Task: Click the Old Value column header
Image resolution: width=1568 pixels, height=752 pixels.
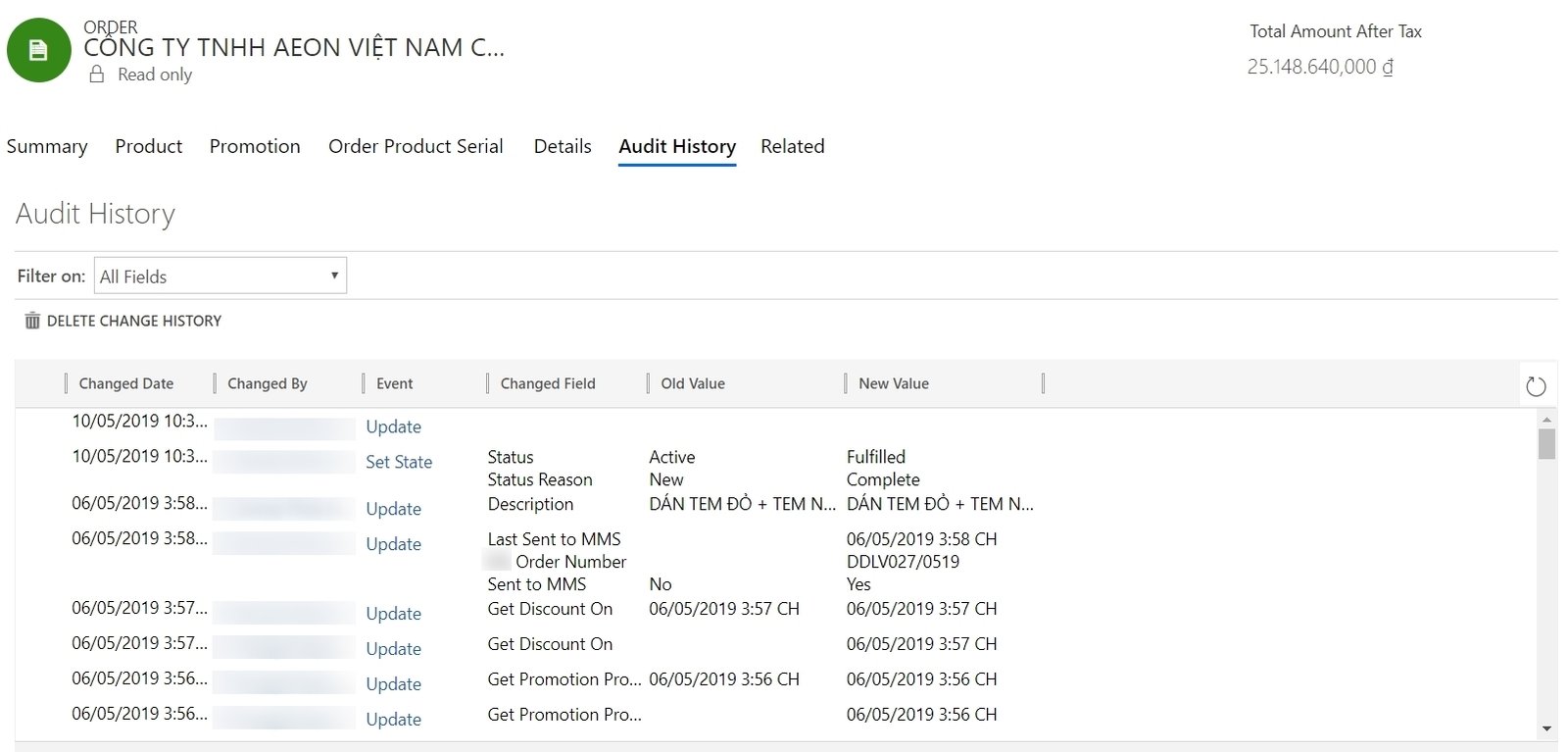Action: click(693, 383)
